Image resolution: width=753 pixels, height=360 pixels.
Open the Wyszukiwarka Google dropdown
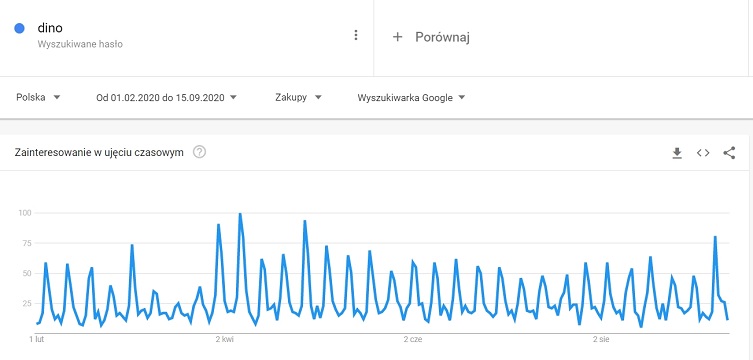(412, 97)
